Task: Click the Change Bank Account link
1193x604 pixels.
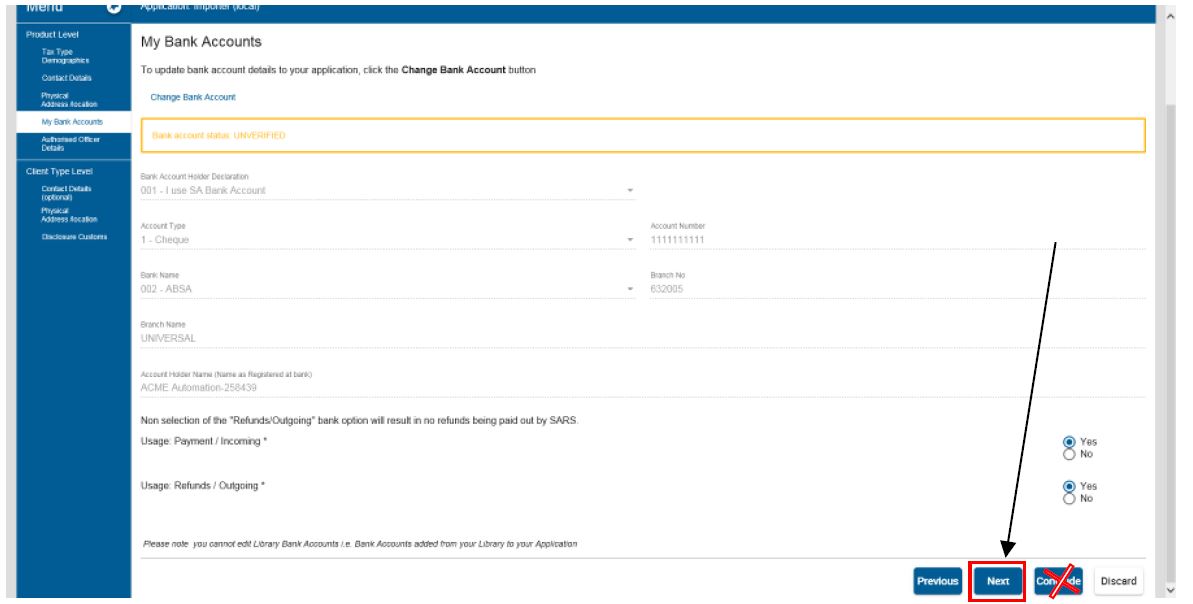Action: [192, 97]
